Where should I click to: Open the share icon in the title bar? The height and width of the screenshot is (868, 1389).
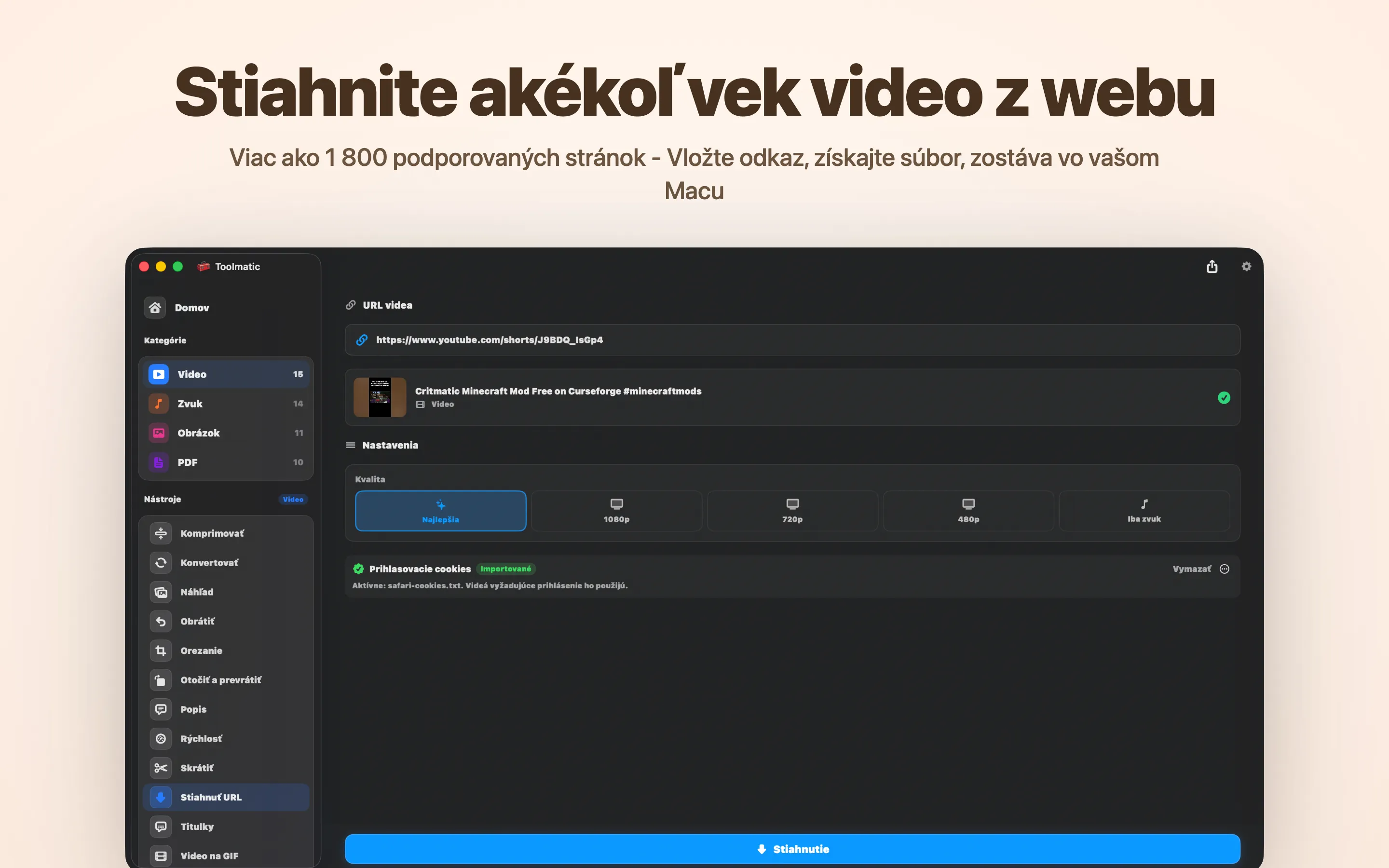point(1212,266)
